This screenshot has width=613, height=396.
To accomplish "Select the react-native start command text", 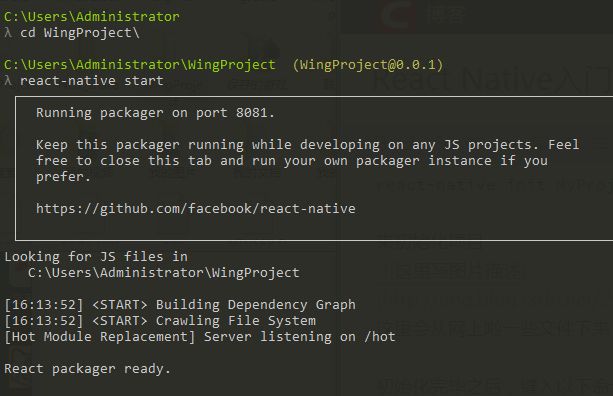I will pos(91,81).
